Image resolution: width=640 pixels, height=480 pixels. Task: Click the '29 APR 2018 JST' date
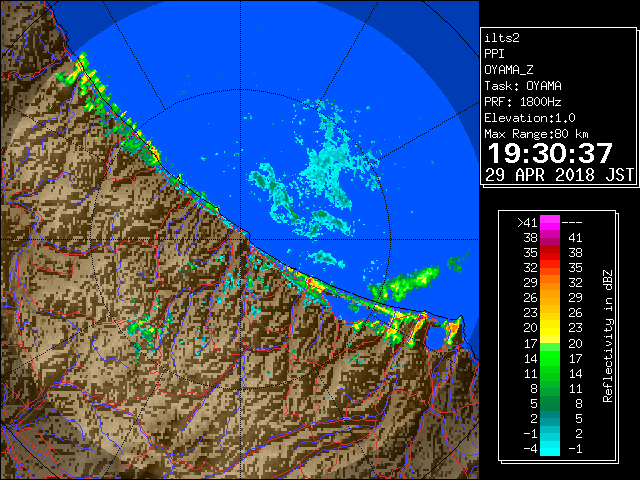(x=560, y=175)
